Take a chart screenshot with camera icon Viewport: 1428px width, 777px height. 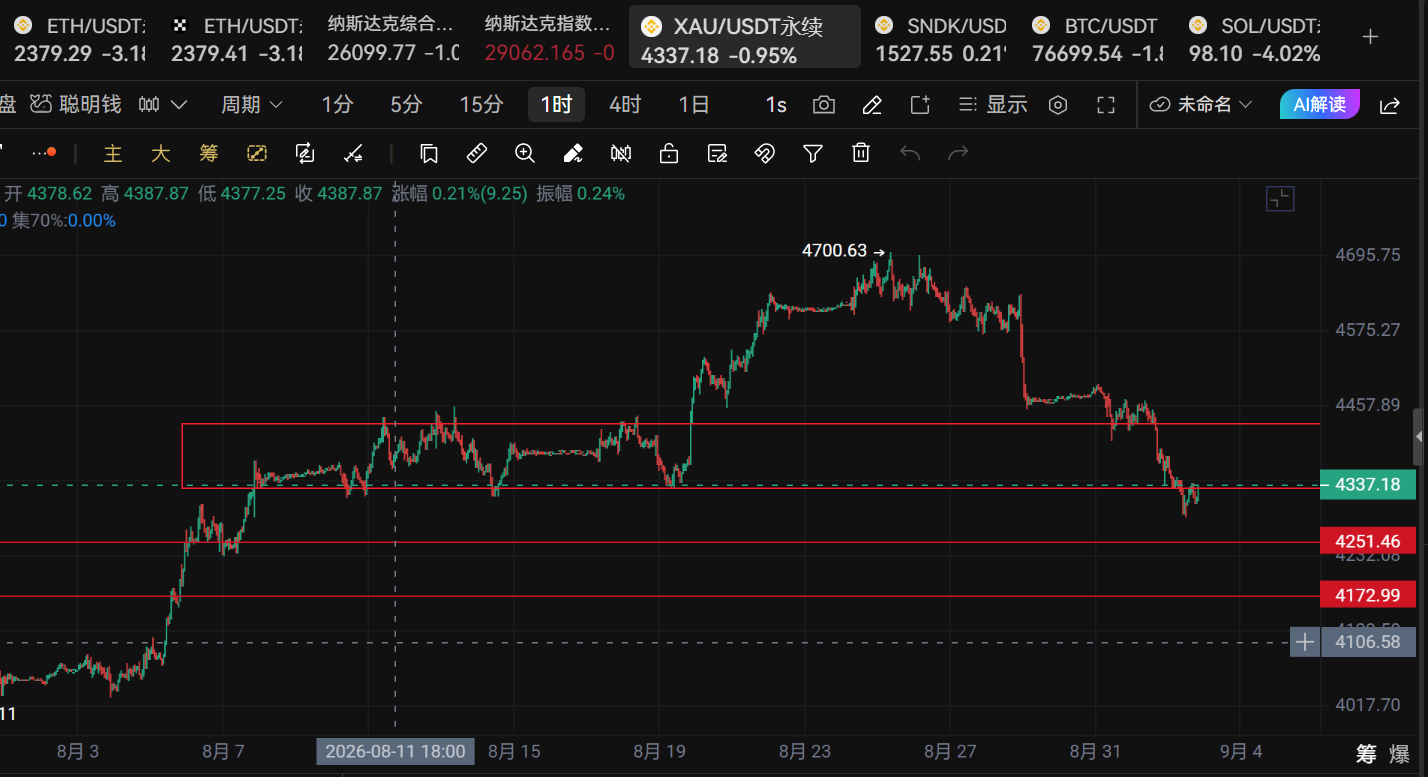point(823,104)
